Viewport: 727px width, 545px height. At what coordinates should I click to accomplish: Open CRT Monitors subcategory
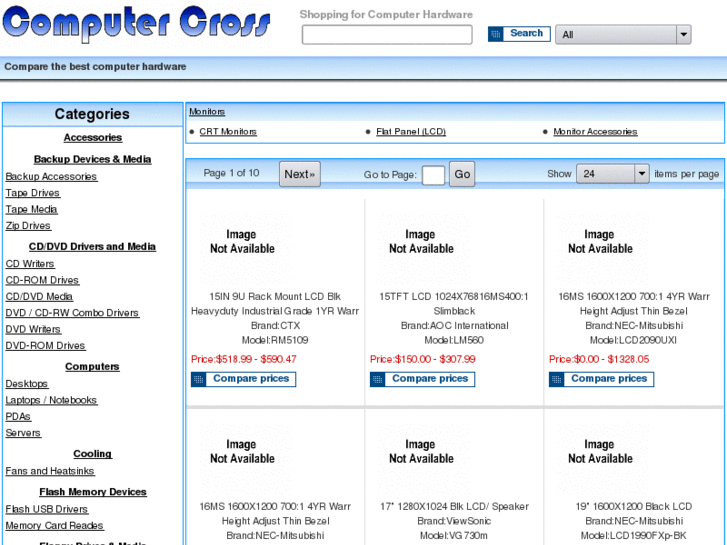pos(228,132)
